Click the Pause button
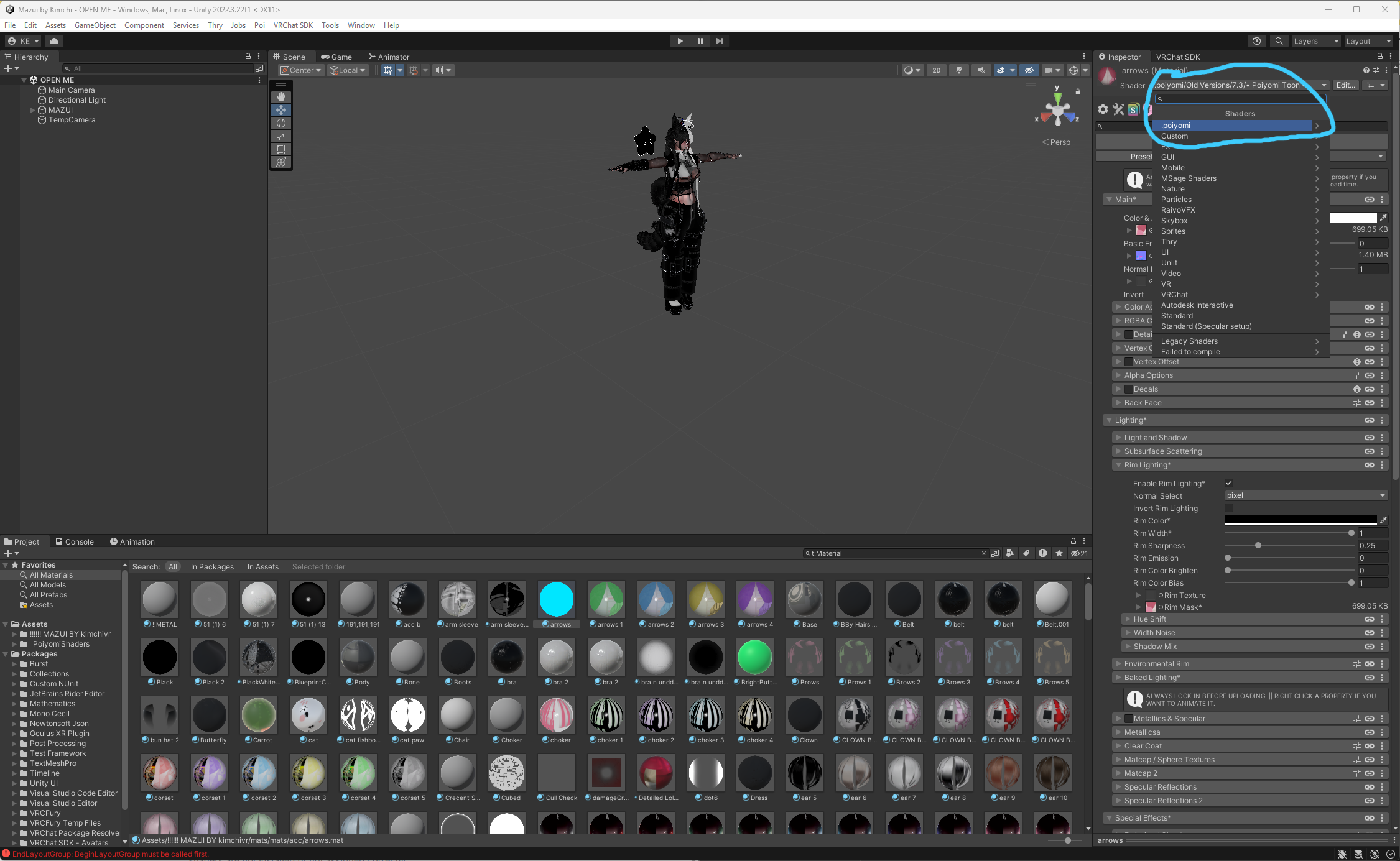The height and width of the screenshot is (861, 1400). 700,41
